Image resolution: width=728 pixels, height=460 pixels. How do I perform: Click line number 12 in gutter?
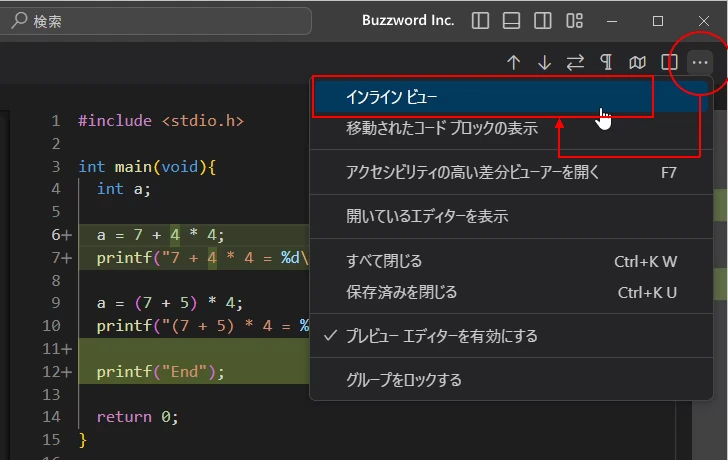click(52, 372)
